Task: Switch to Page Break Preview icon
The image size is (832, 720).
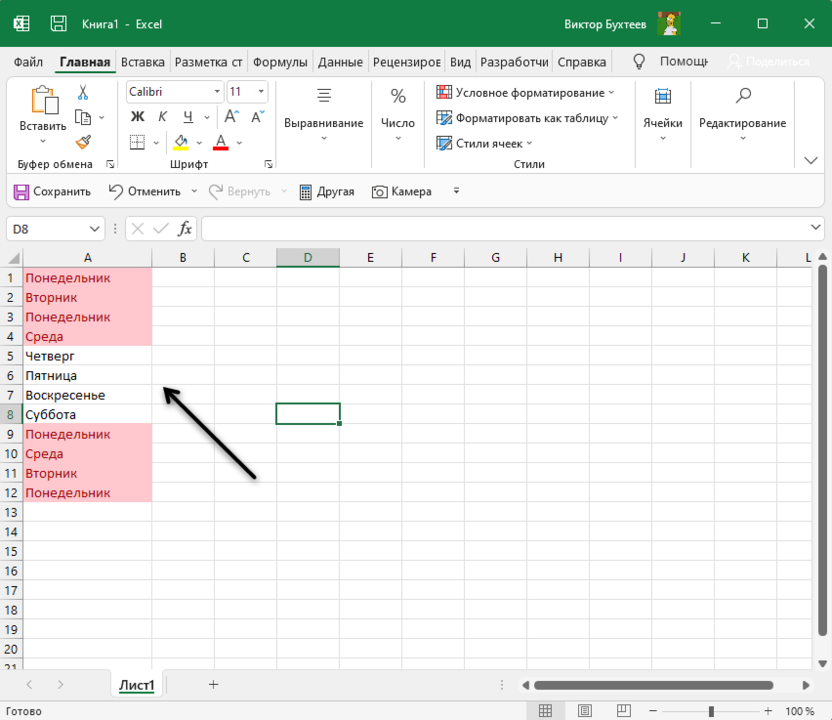Action: (x=623, y=710)
